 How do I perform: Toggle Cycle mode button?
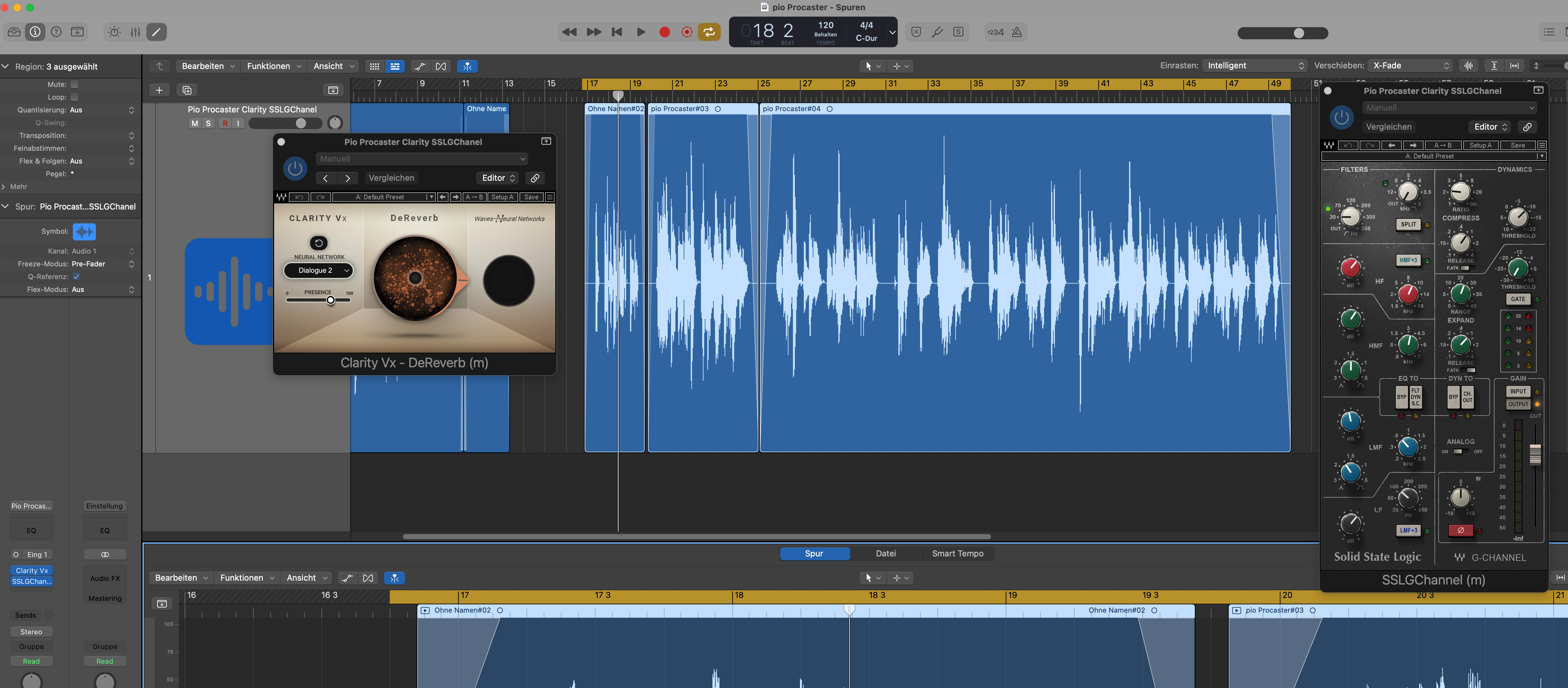pyautogui.click(x=709, y=32)
